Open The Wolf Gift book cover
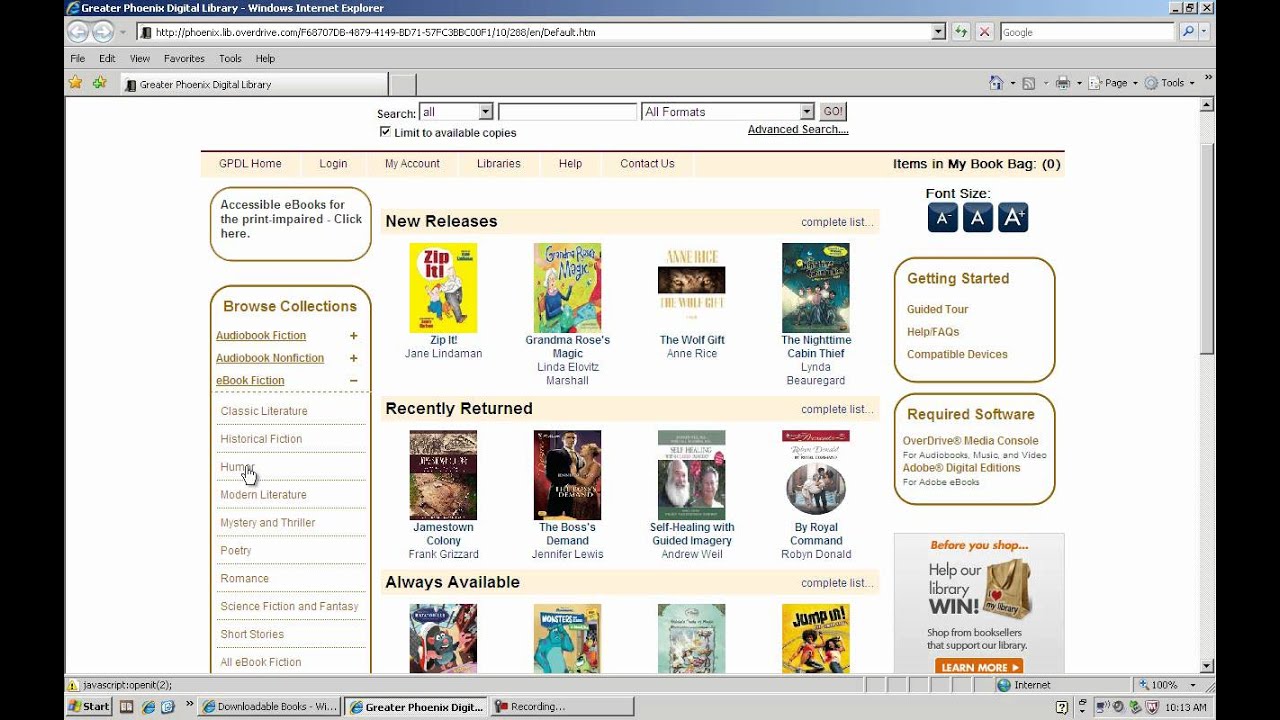The image size is (1280, 720). (x=692, y=288)
